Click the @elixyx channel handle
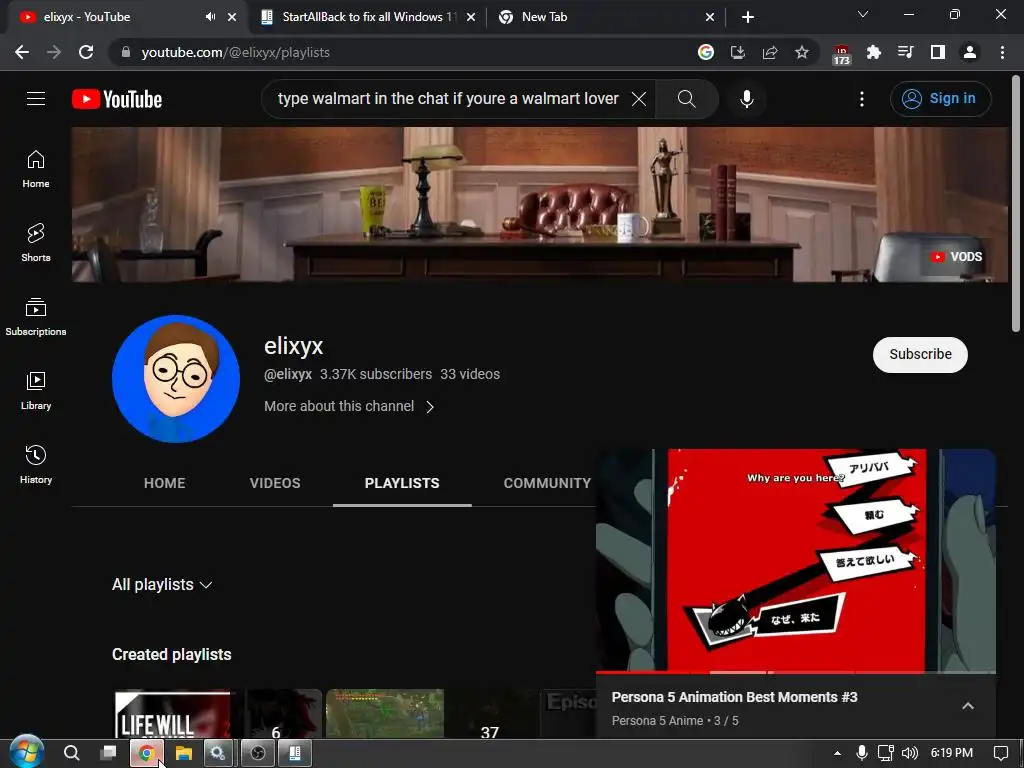This screenshot has width=1024, height=768. pos(287,374)
